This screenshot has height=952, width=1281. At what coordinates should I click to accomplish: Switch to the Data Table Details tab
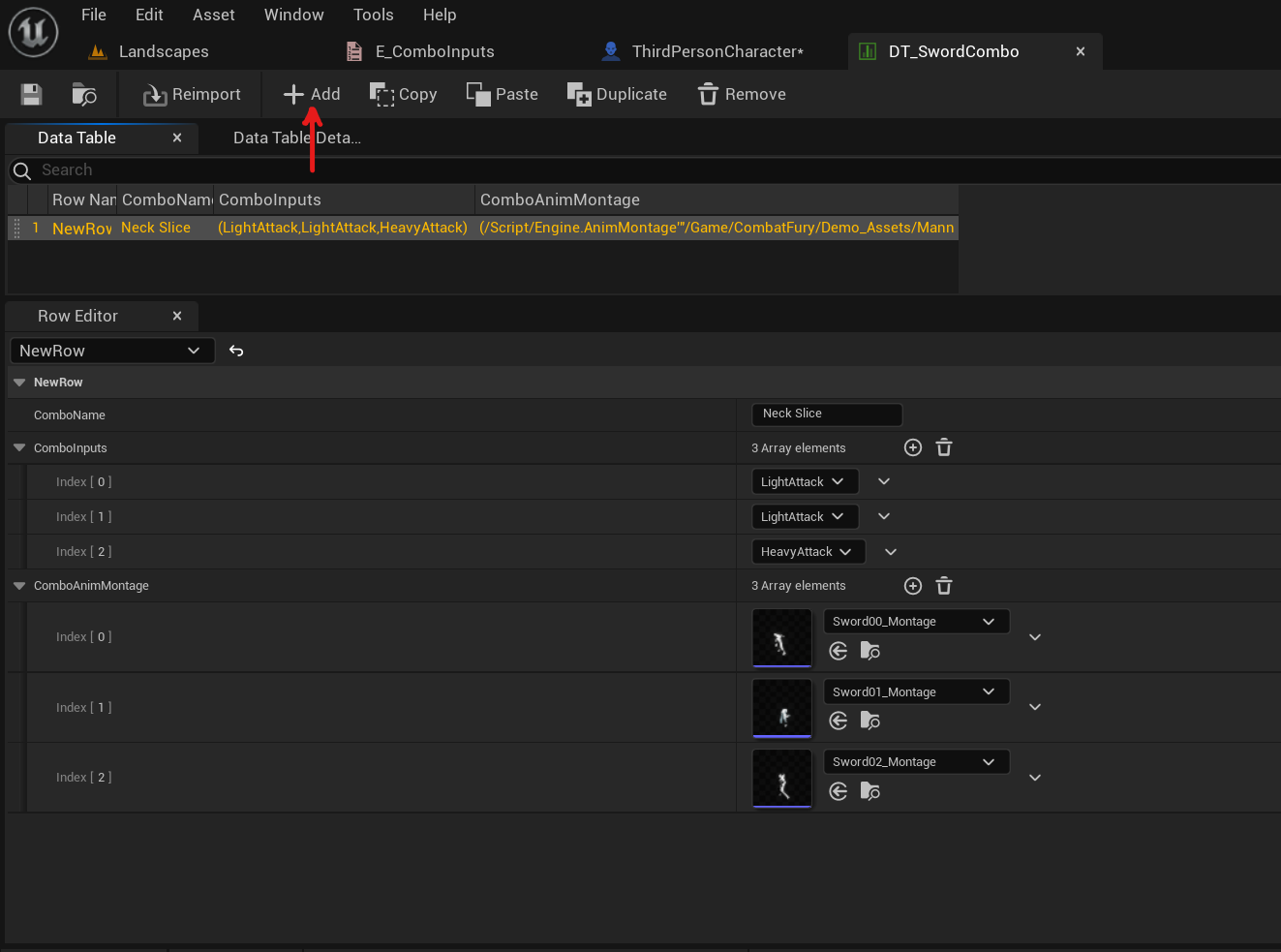point(295,138)
